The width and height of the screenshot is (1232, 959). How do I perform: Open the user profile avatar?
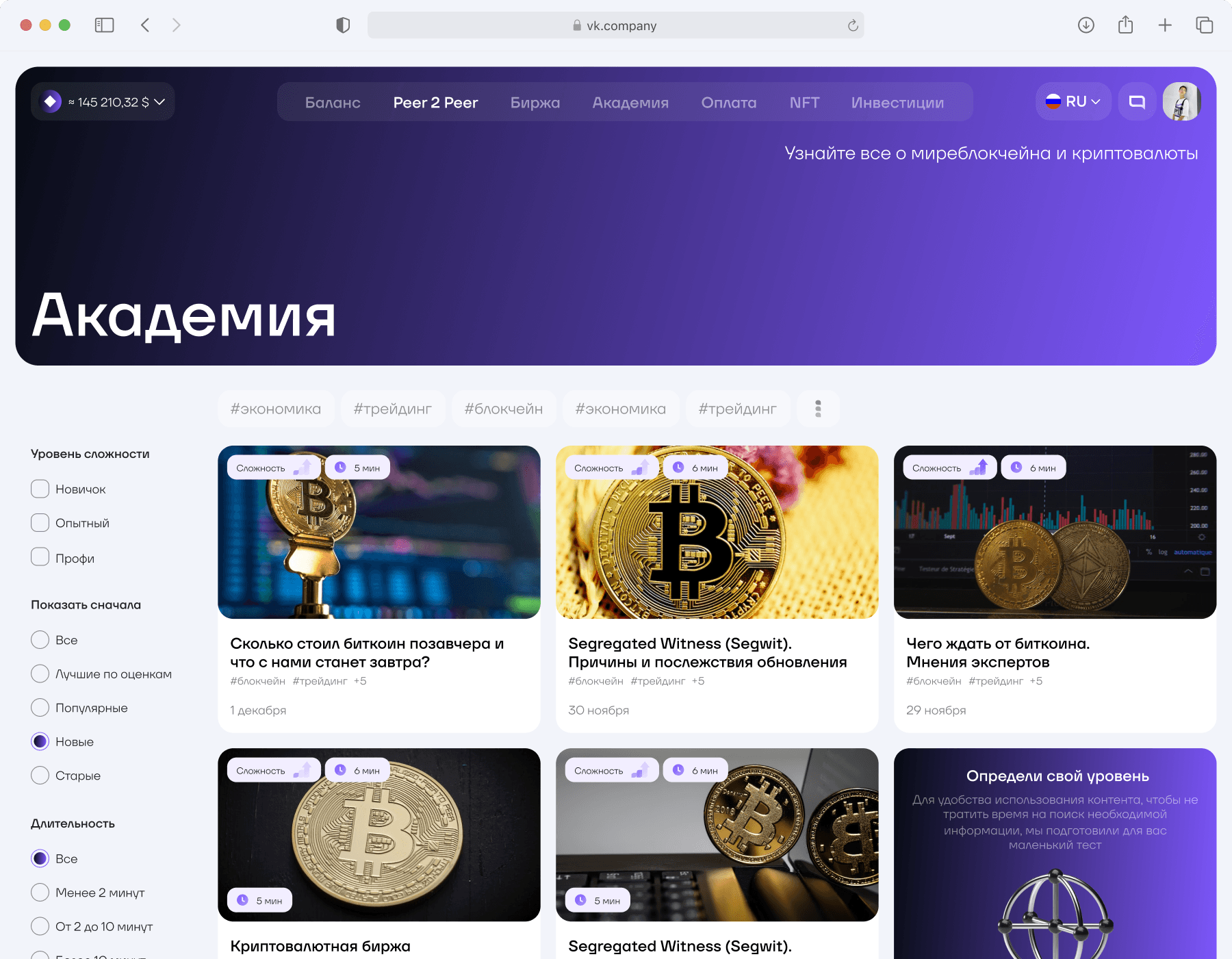point(1182,102)
